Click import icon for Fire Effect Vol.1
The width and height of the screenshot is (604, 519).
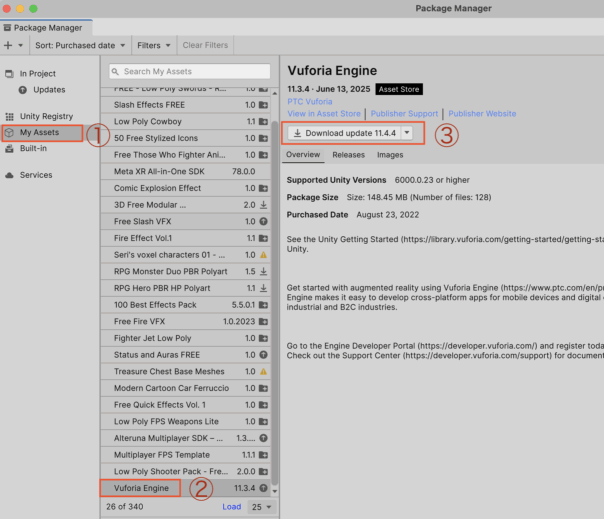click(263, 238)
